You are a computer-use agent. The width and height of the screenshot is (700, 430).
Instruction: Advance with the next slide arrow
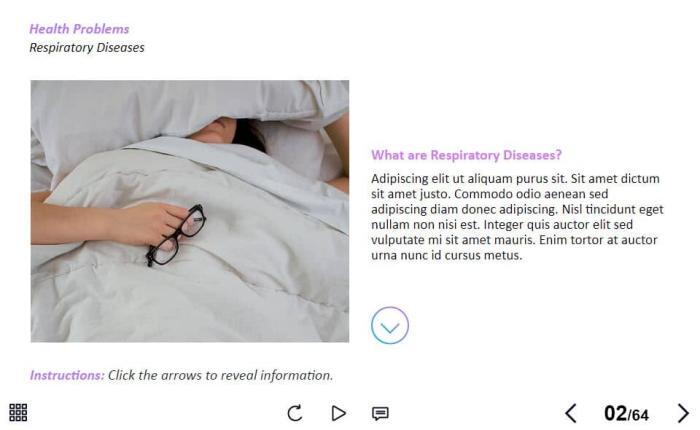pos(683,413)
